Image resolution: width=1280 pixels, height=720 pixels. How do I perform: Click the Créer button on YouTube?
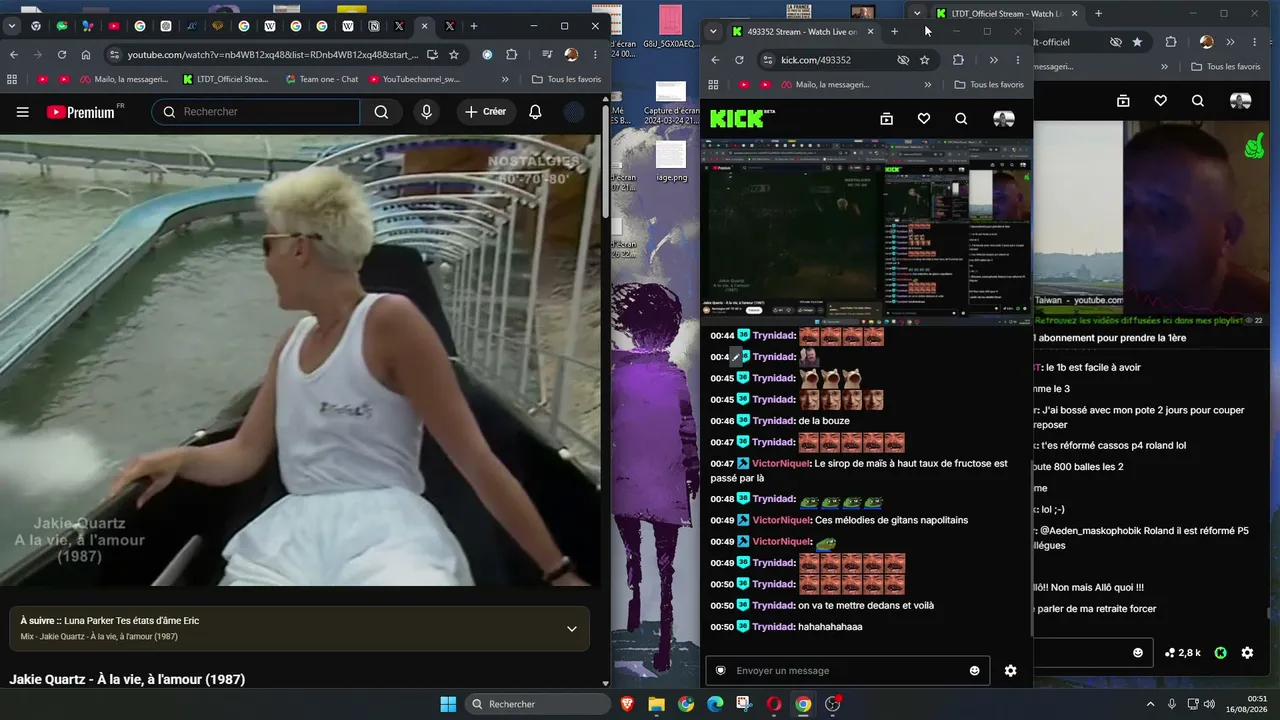485,112
